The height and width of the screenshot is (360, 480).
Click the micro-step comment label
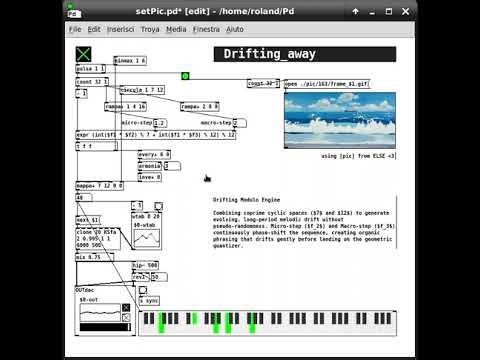point(137,123)
